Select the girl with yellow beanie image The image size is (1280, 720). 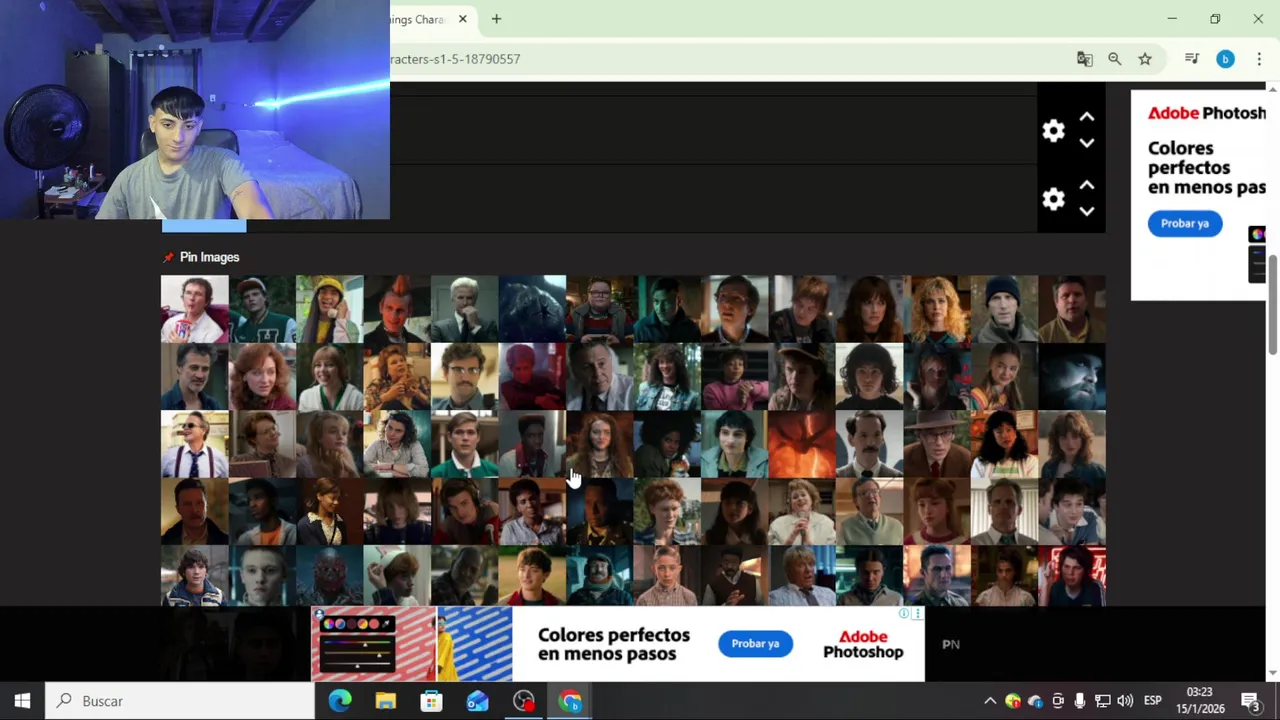click(x=329, y=309)
